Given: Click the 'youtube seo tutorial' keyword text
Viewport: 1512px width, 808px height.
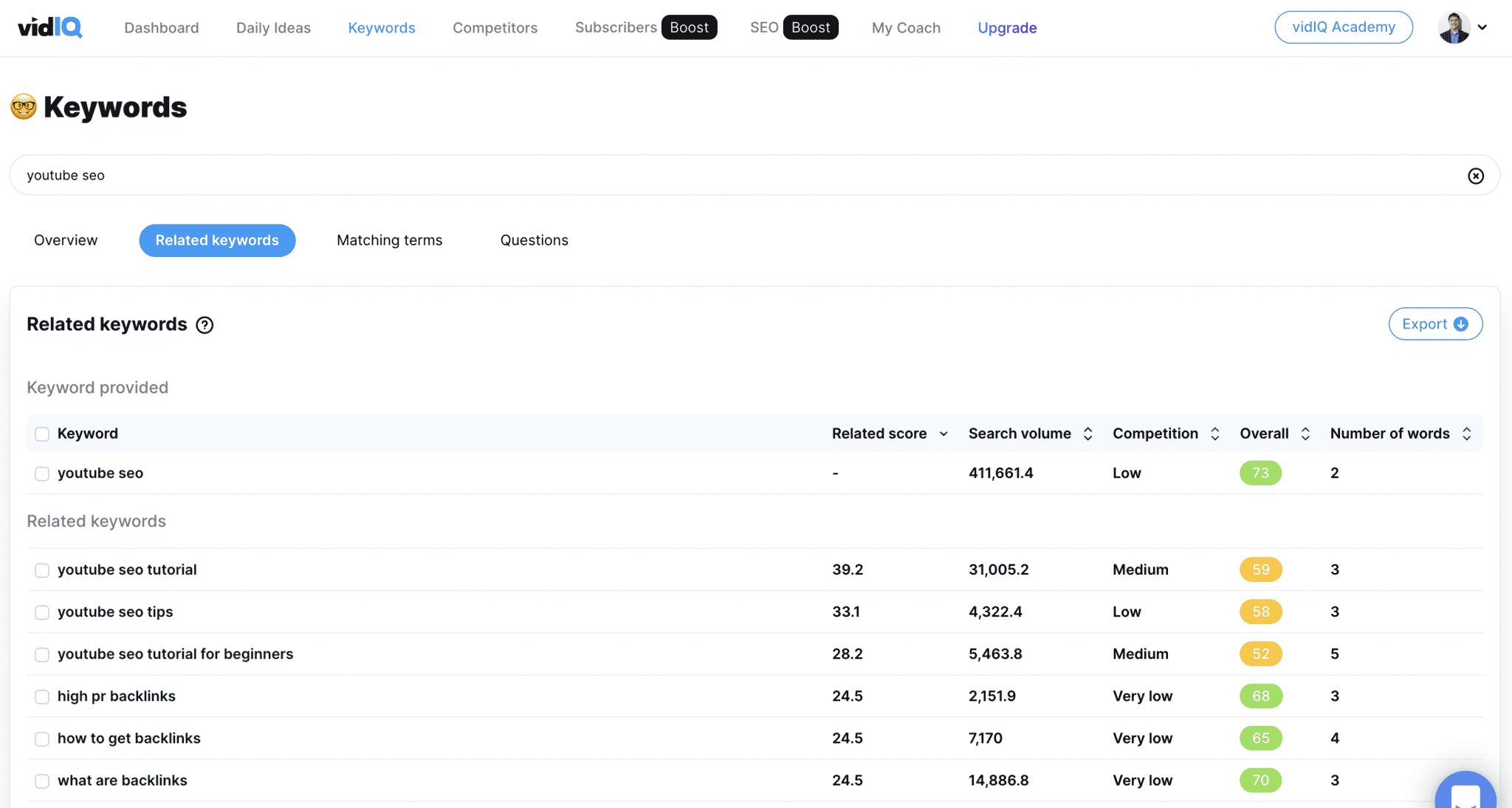Looking at the screenshot, I should coord(127,569).
